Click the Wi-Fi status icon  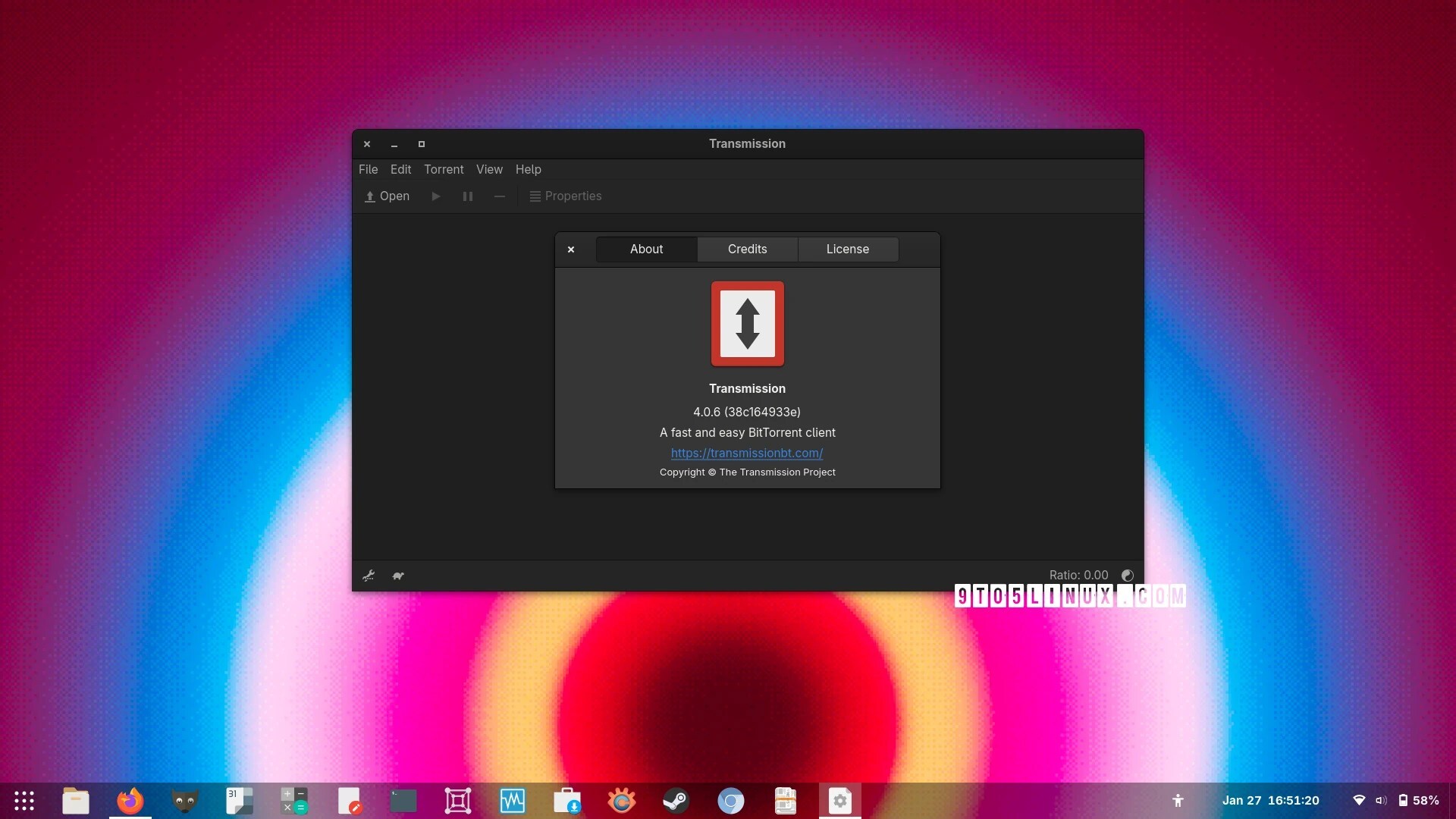[1357, 800]
